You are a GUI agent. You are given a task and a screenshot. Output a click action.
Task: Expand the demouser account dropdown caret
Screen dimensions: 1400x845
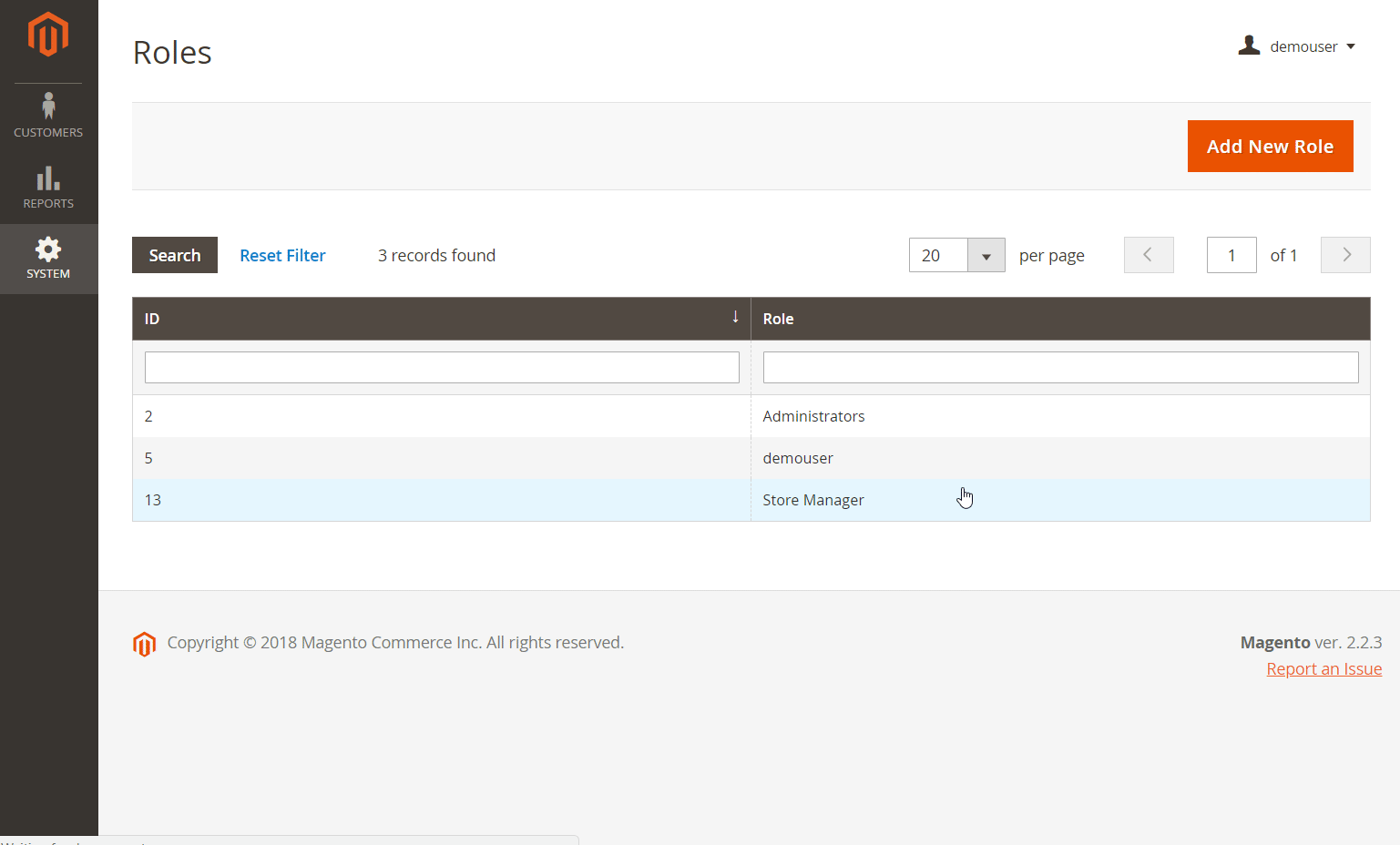[x=1351, y=46]
